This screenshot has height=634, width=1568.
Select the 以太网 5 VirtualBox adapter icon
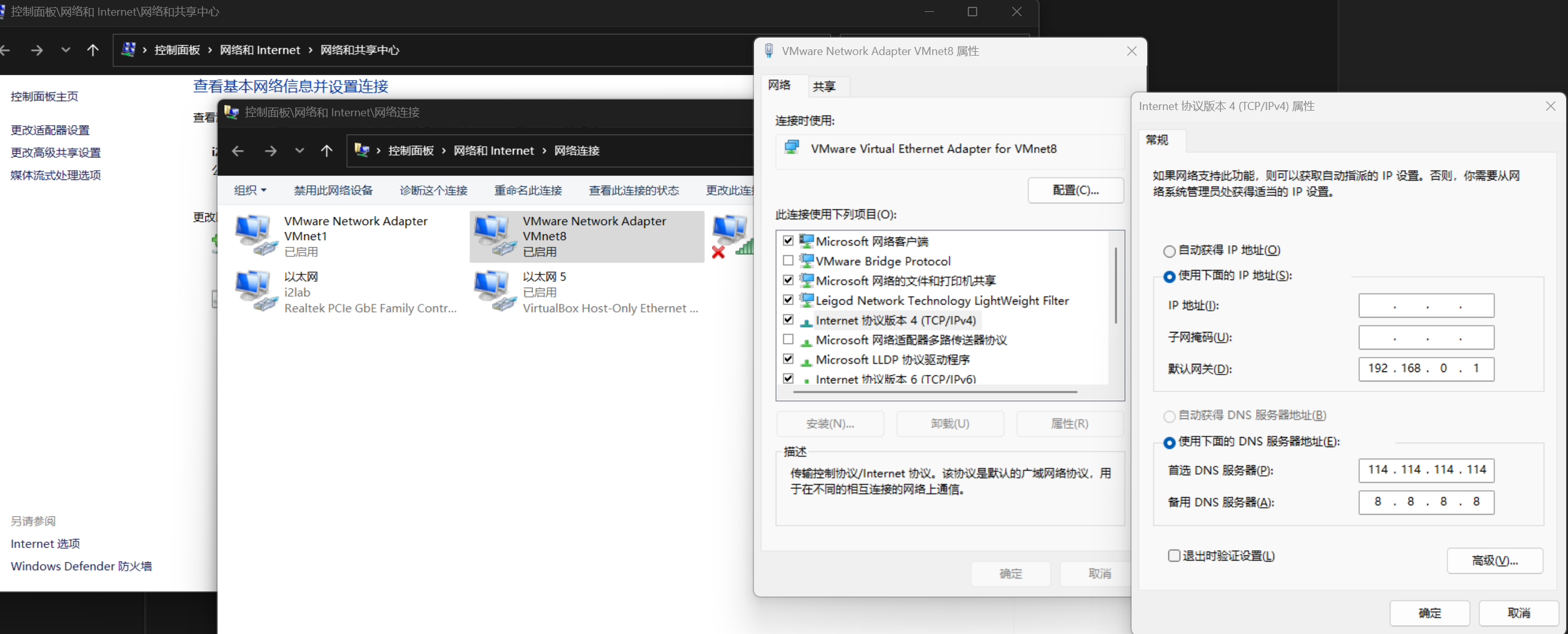(x=495, y=291)
